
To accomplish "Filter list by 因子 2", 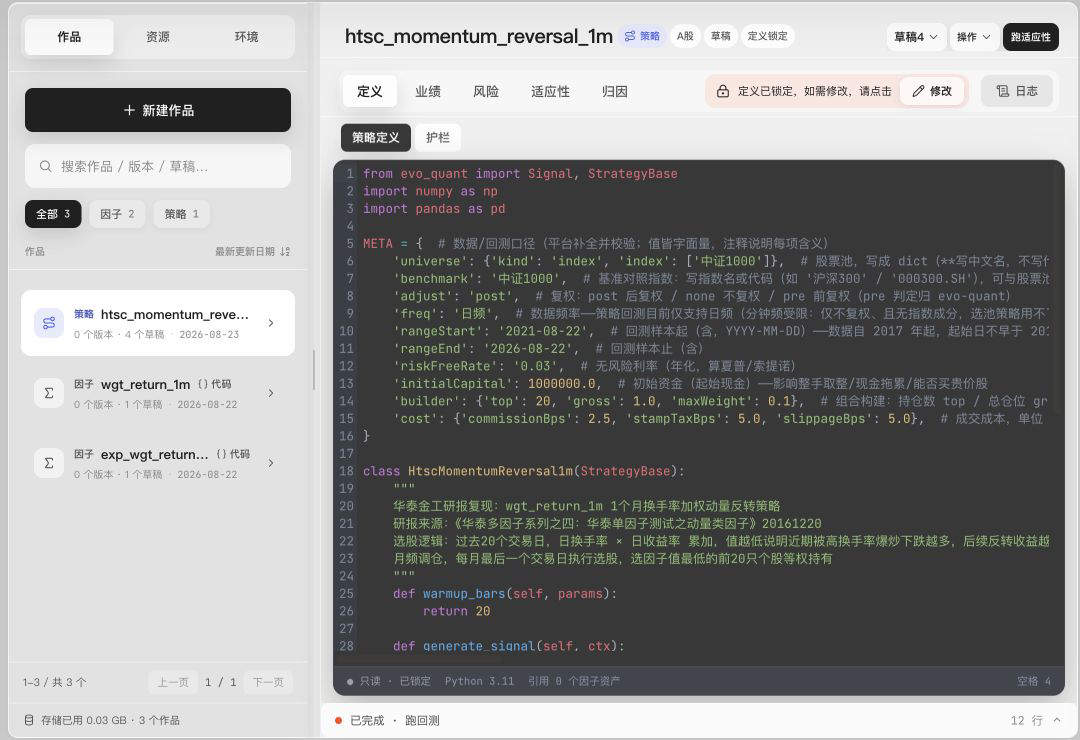I will tap(117, 214).
